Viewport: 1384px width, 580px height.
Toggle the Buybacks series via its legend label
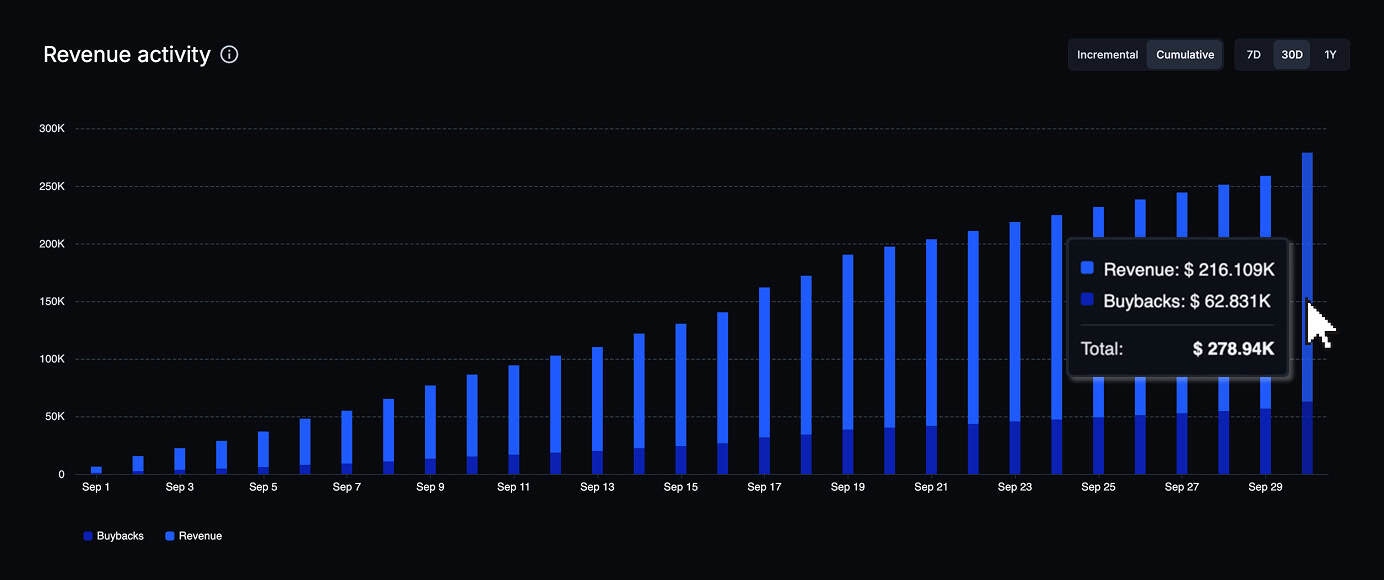click(x=120, y=536)
